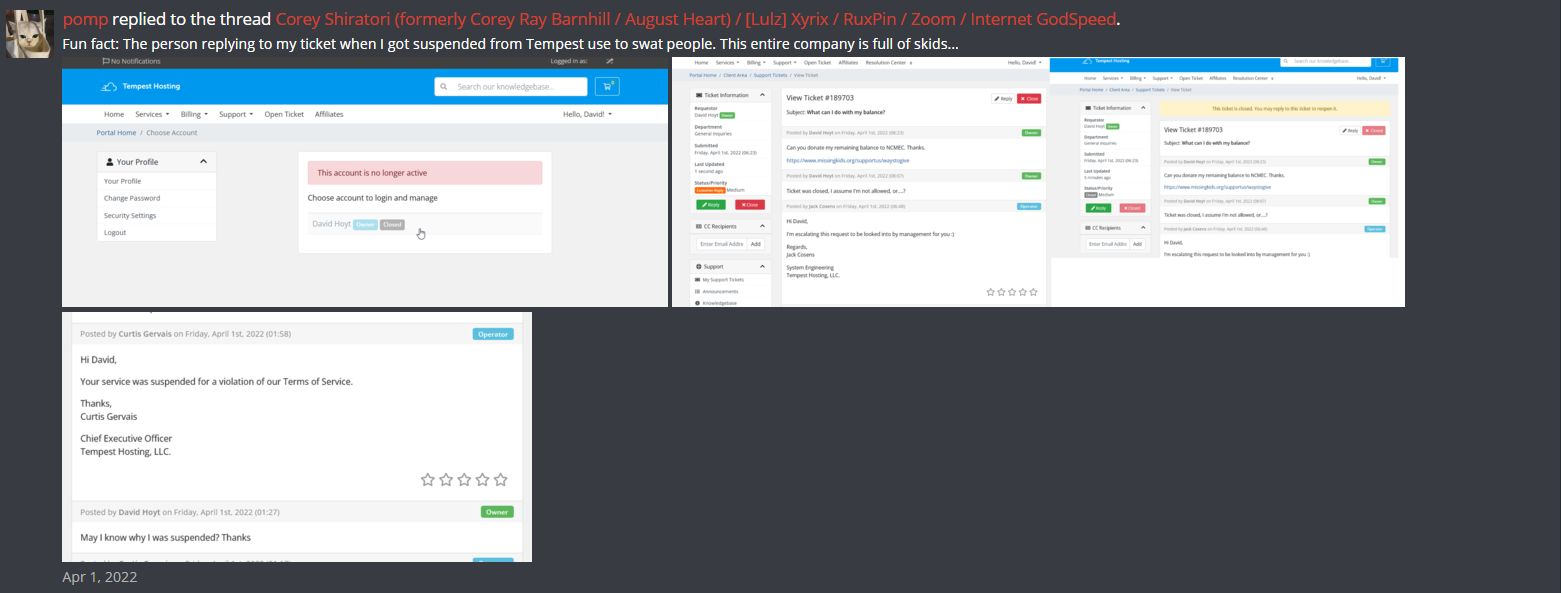Collapse the Support sidebar panel chevron
This screenshot has width=1561, height=593.
pos(762,267)
